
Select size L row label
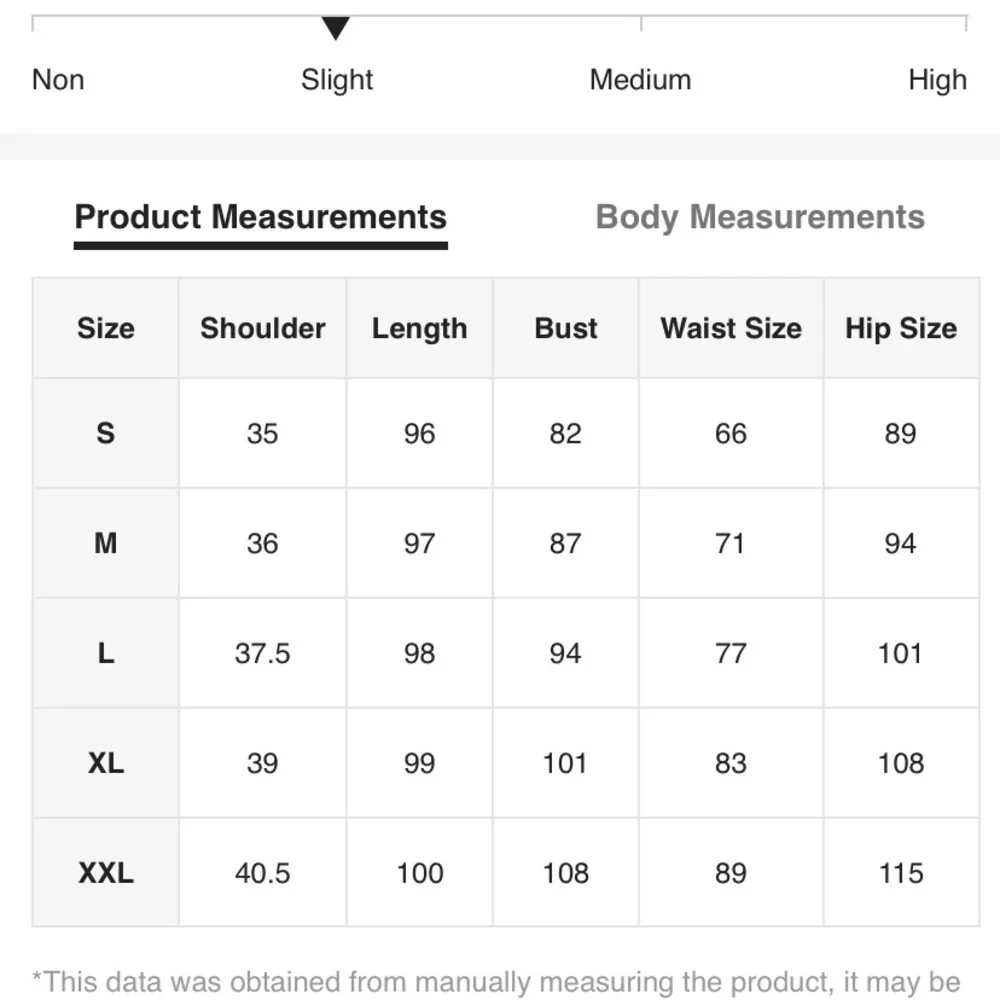pos(104,653)
